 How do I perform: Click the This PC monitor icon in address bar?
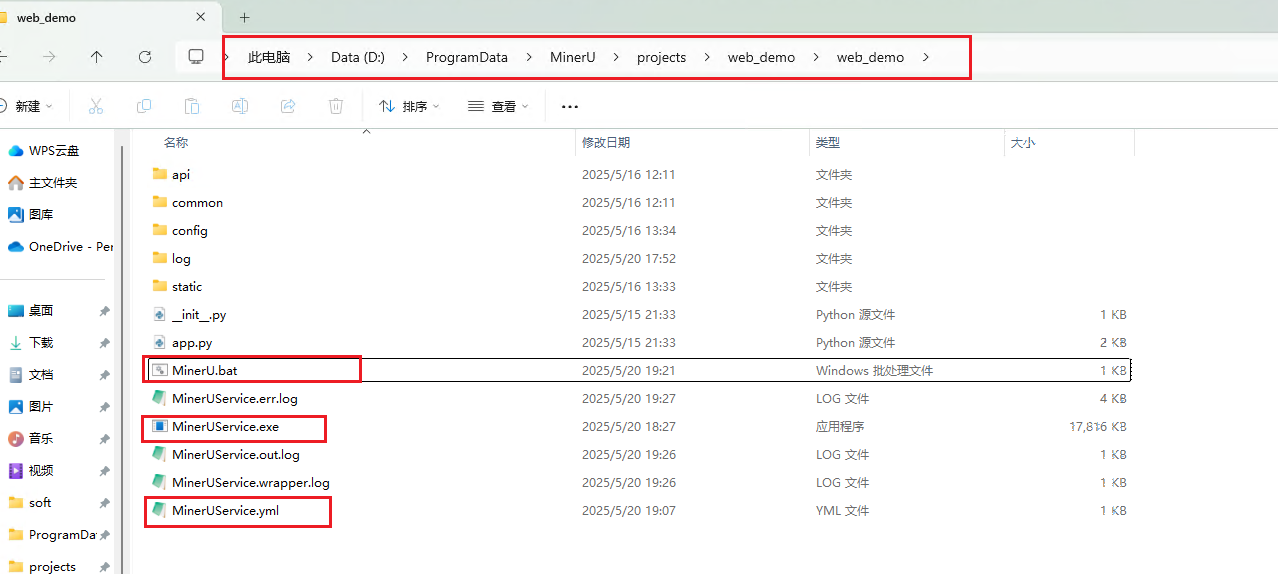[197, 57]
